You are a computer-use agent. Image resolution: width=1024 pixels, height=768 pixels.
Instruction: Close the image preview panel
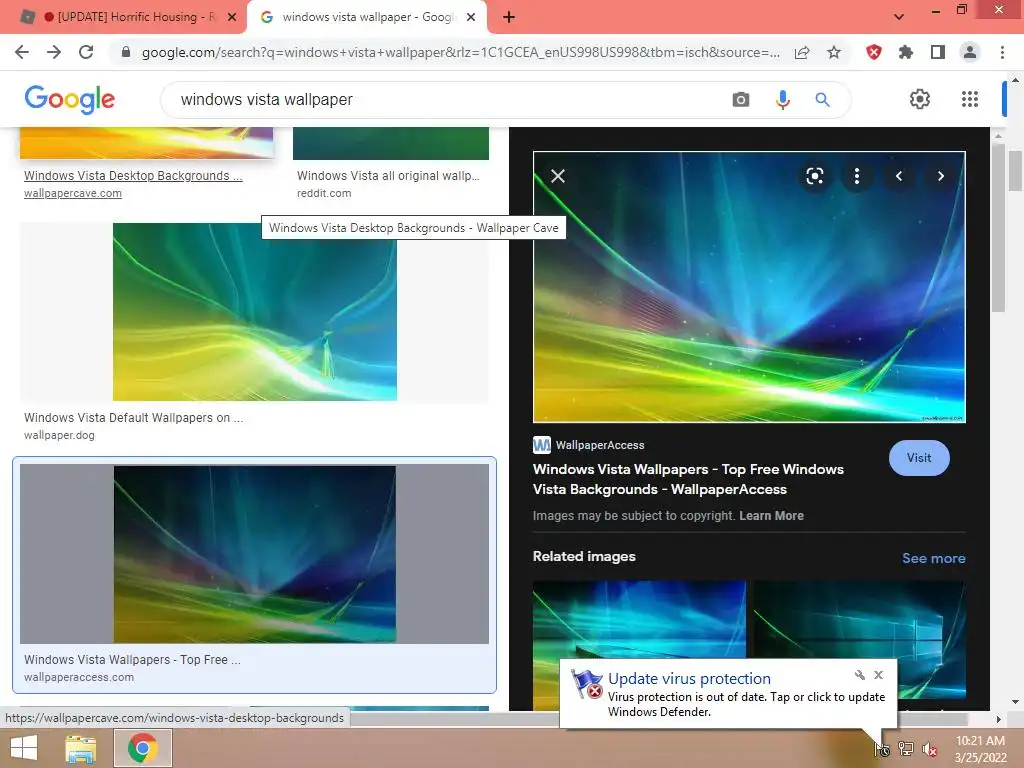tap(558, 176)
